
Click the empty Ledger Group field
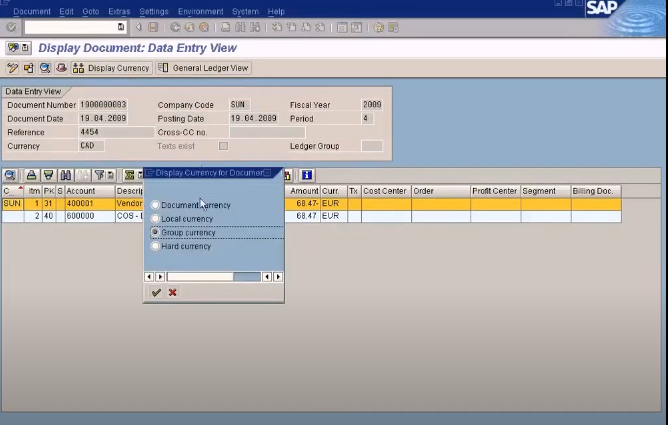(x=371, y=146)
